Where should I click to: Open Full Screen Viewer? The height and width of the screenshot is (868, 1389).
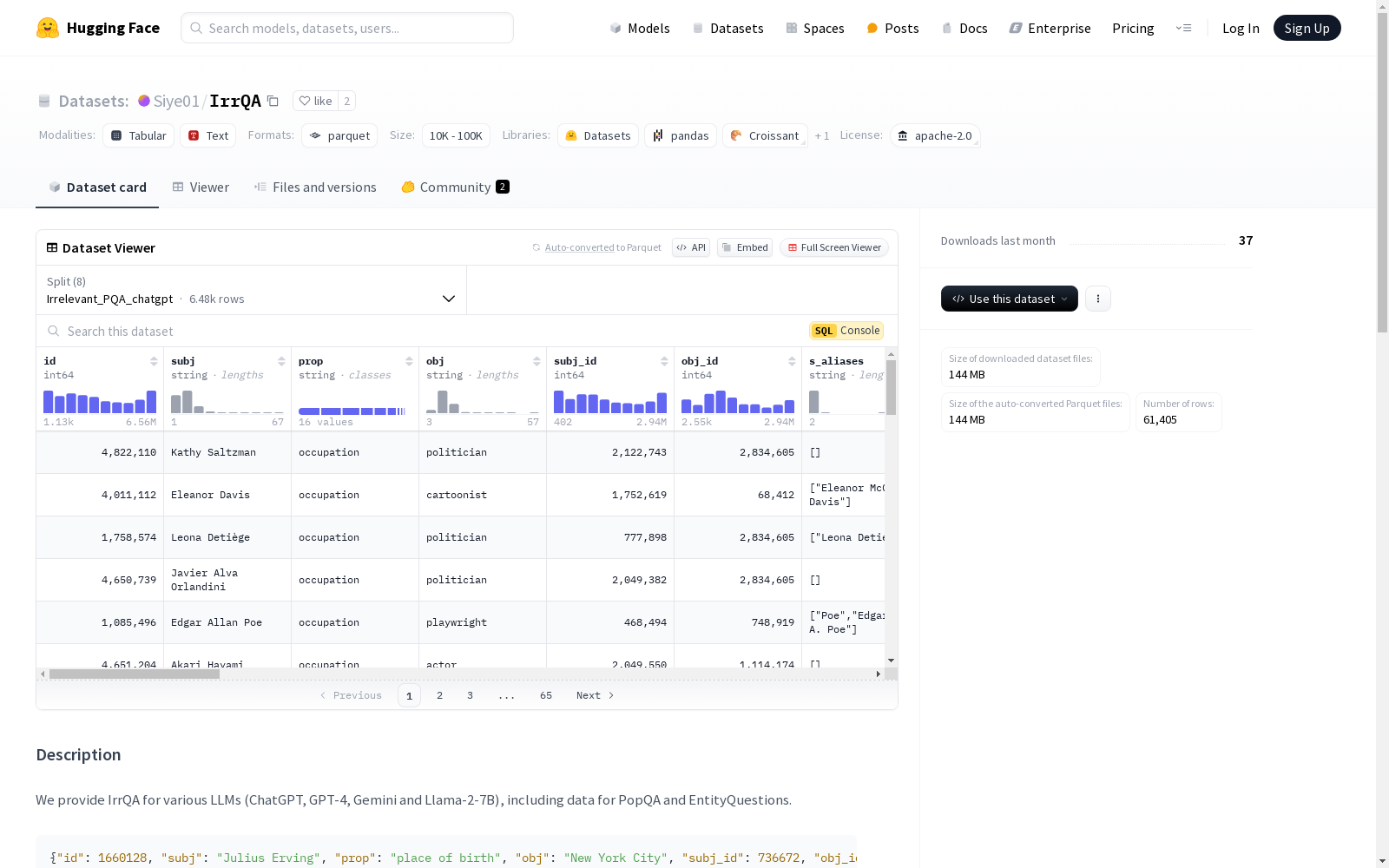834,247
